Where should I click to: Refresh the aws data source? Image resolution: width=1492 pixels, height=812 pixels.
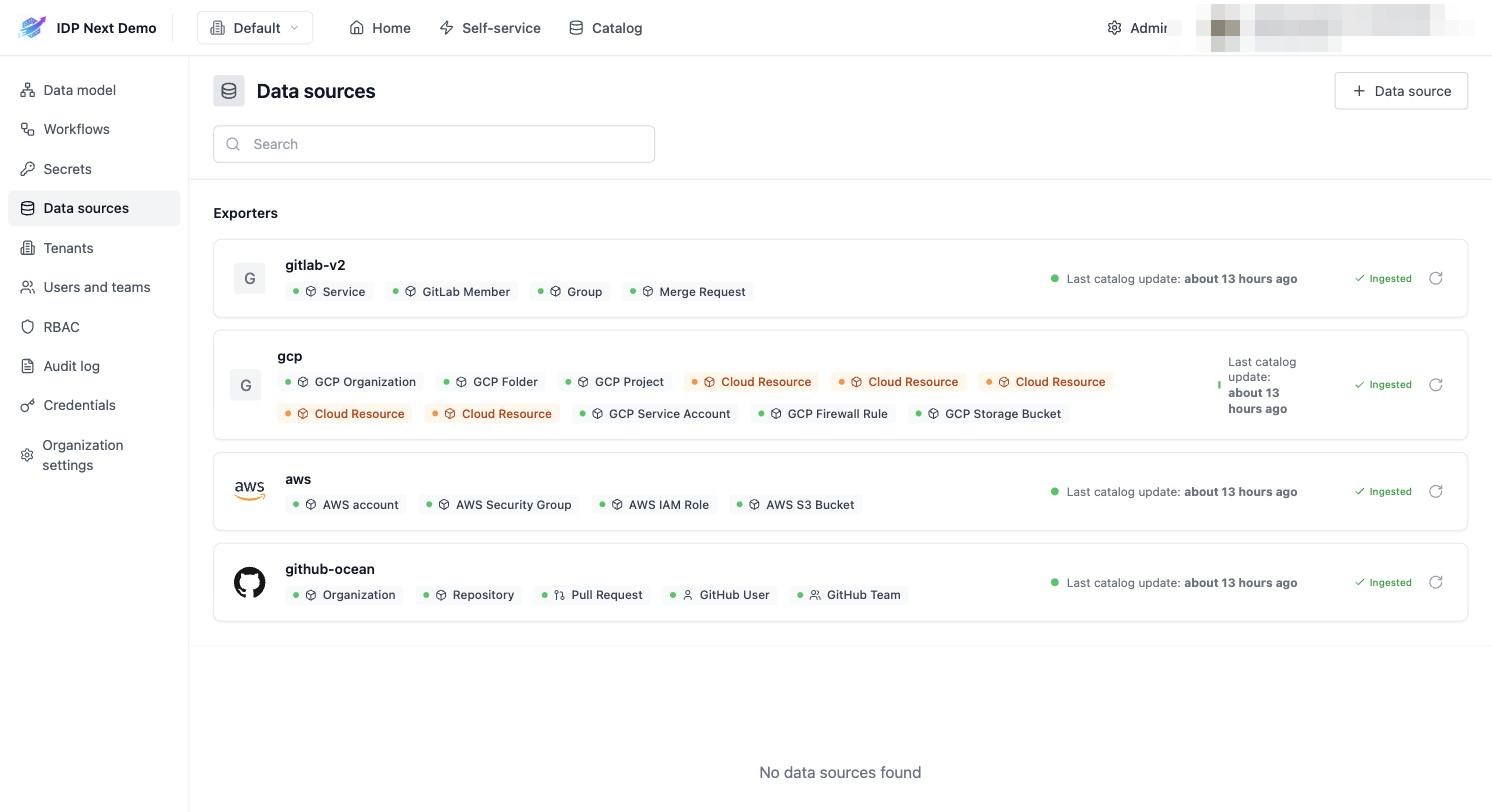coord(1435,491)
